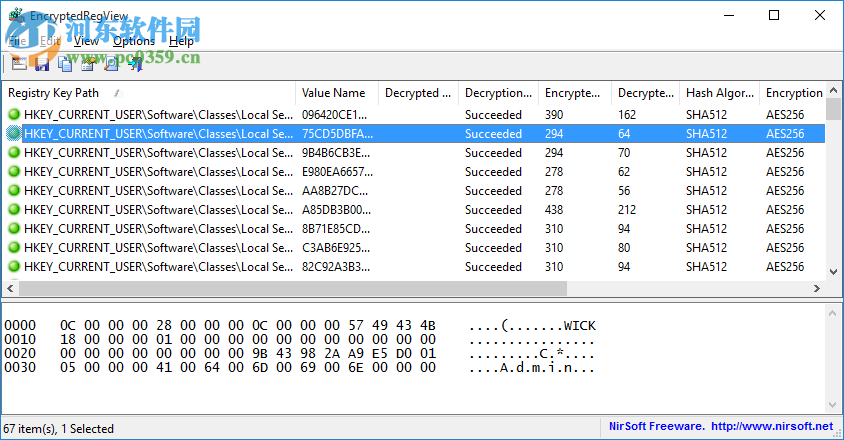Screen dimensions: 844x440
Task: Open the Edit menu
Action: pos(50,41)
